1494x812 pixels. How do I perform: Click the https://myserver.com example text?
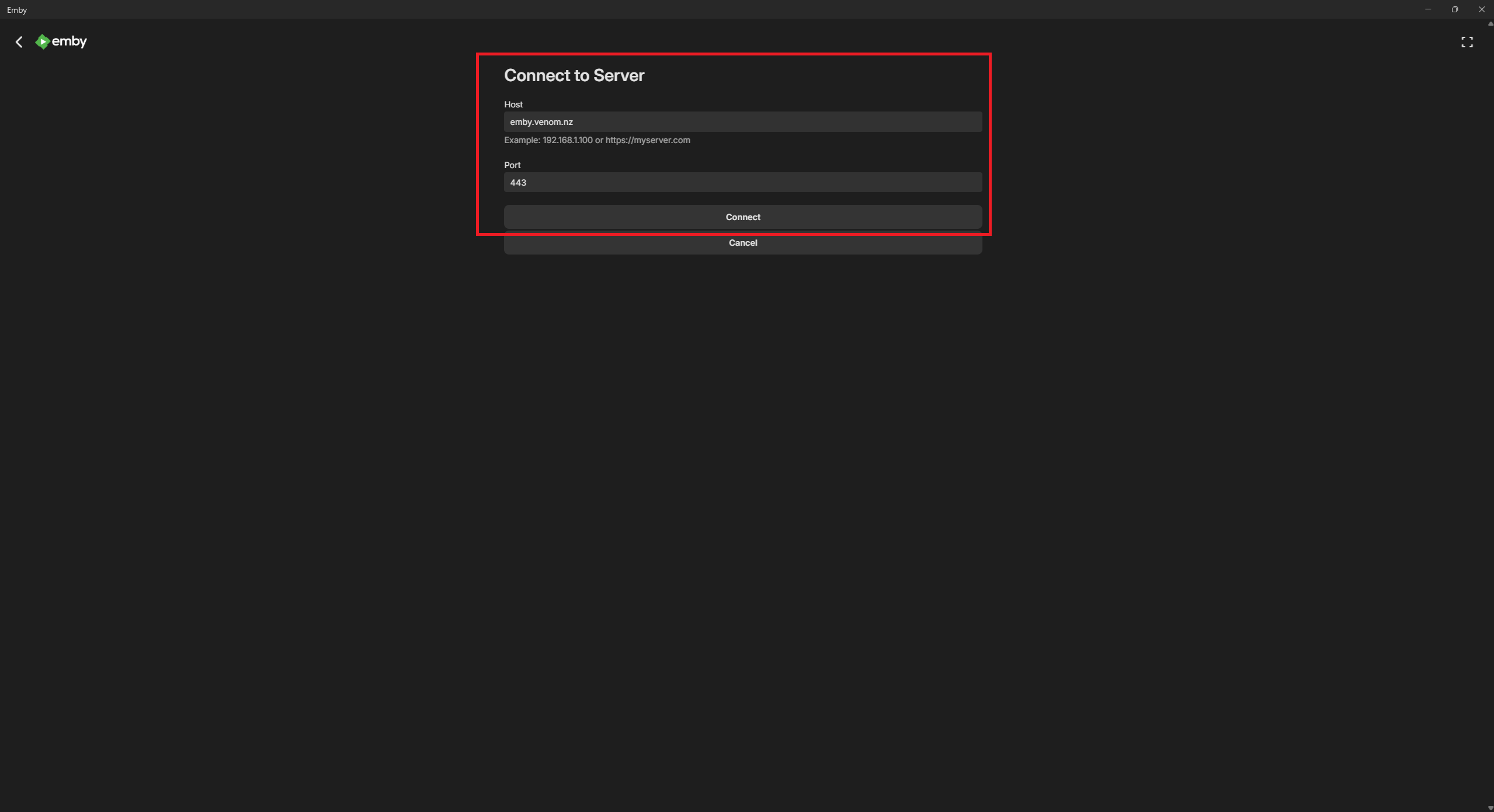647,140
